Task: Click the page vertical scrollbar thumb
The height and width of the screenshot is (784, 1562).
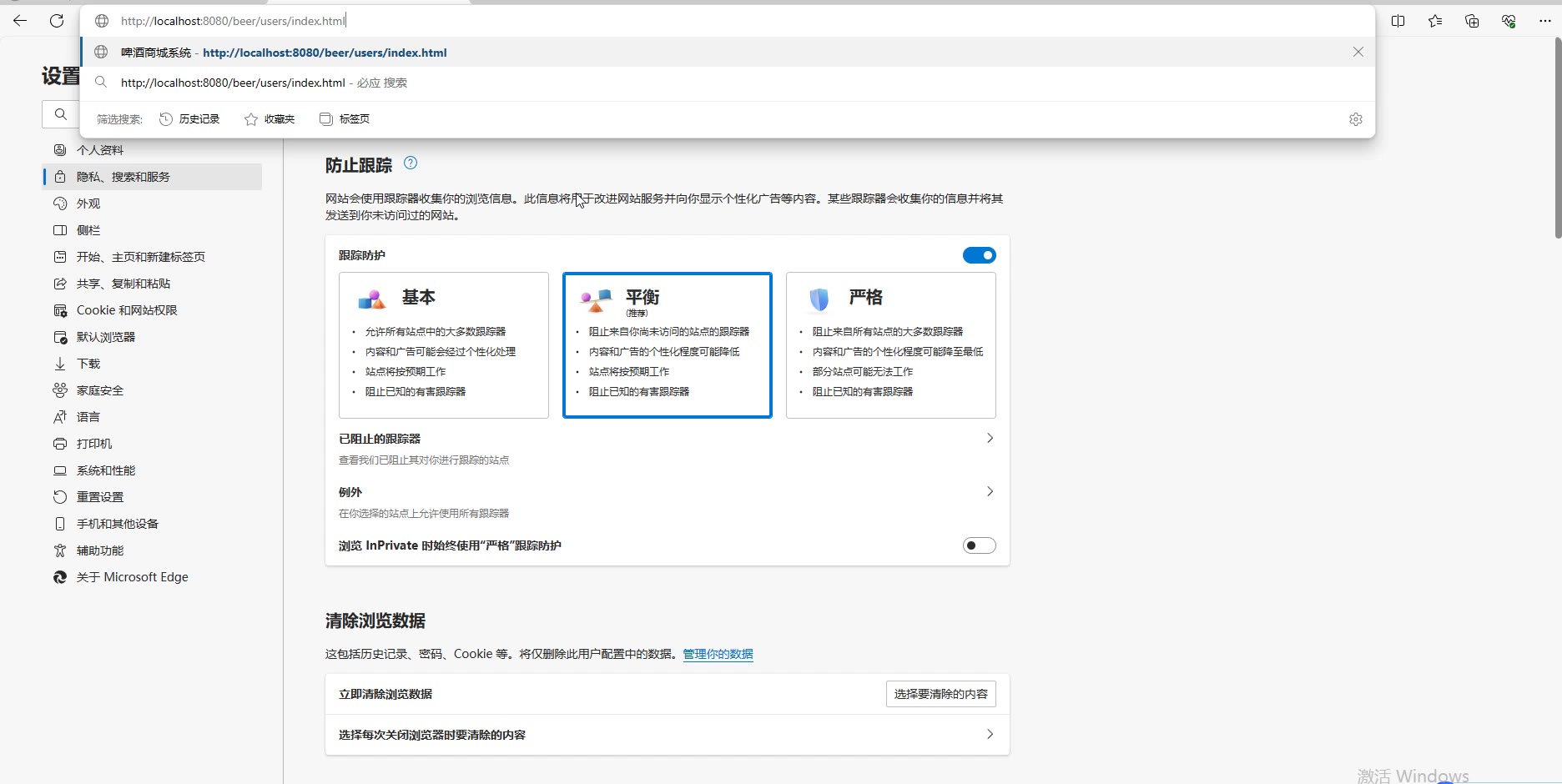Action: 1558,138
